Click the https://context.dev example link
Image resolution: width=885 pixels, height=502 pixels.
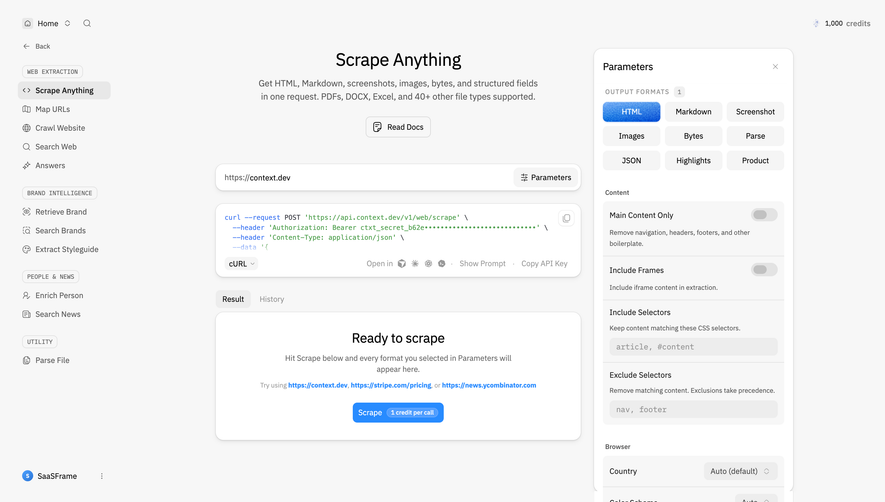[318, 385]
